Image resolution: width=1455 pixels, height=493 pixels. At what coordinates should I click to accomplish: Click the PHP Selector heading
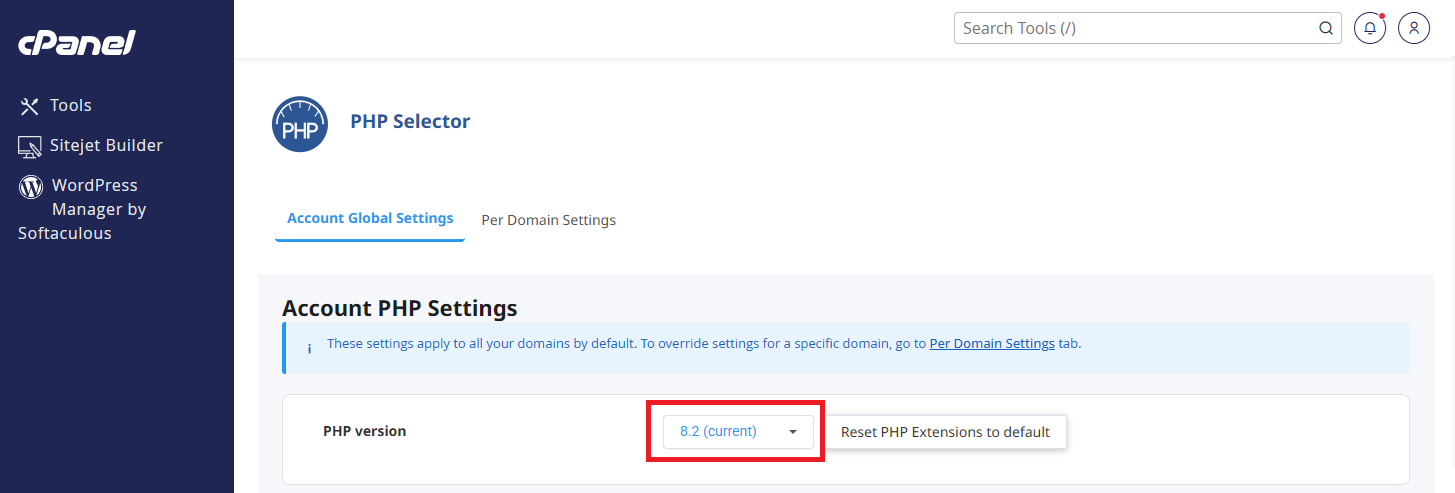tap(410, 121)
